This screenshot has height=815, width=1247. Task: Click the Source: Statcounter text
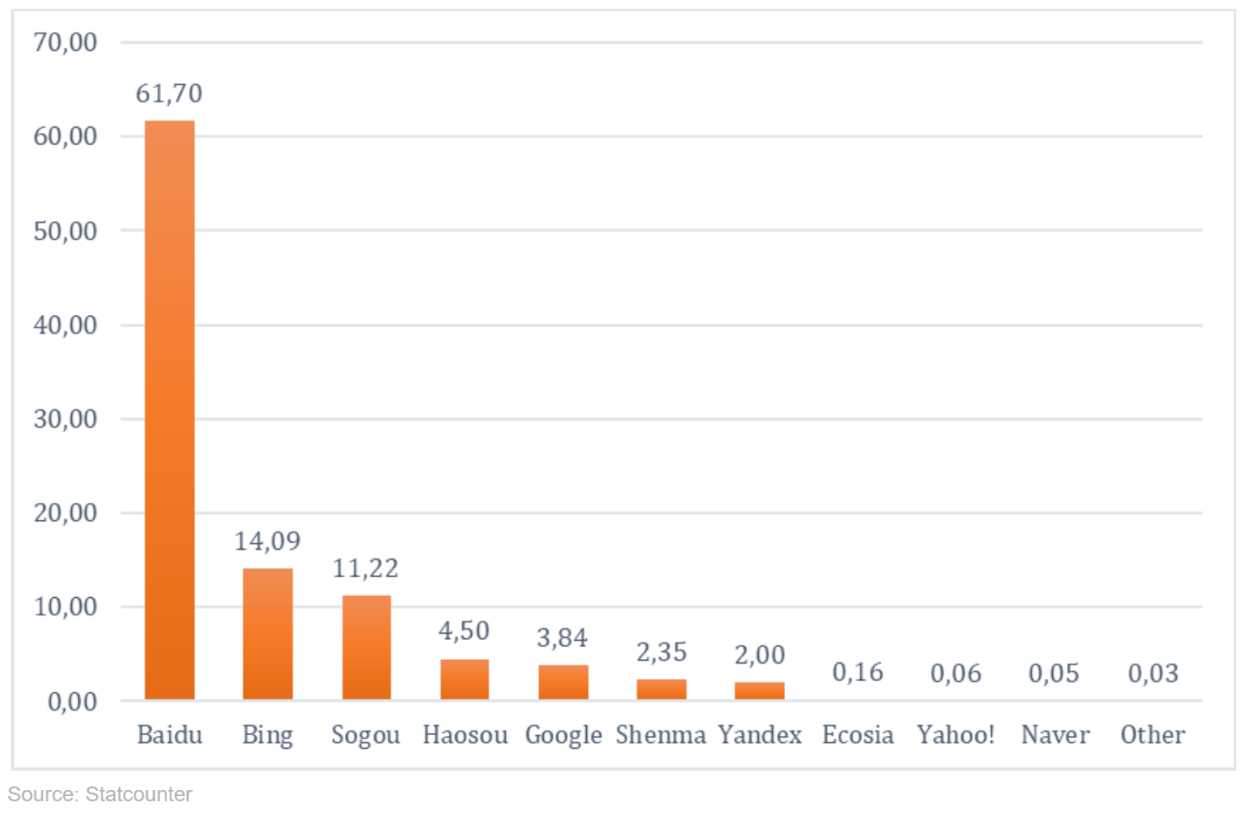click(x=100, y=795)
